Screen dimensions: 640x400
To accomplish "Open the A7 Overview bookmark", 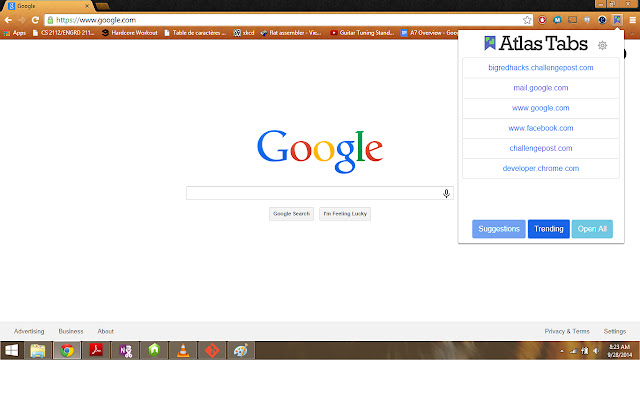I will coord(429,33).
